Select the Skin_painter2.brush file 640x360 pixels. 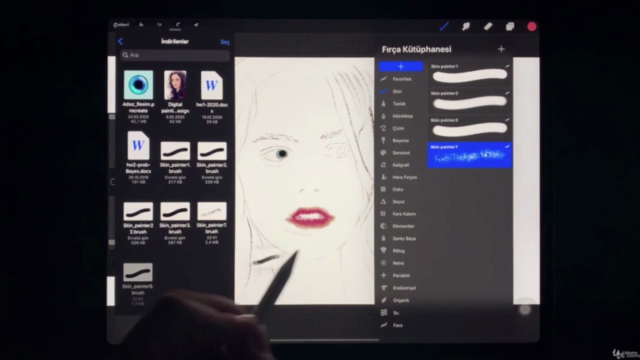[x=212, y=162]
